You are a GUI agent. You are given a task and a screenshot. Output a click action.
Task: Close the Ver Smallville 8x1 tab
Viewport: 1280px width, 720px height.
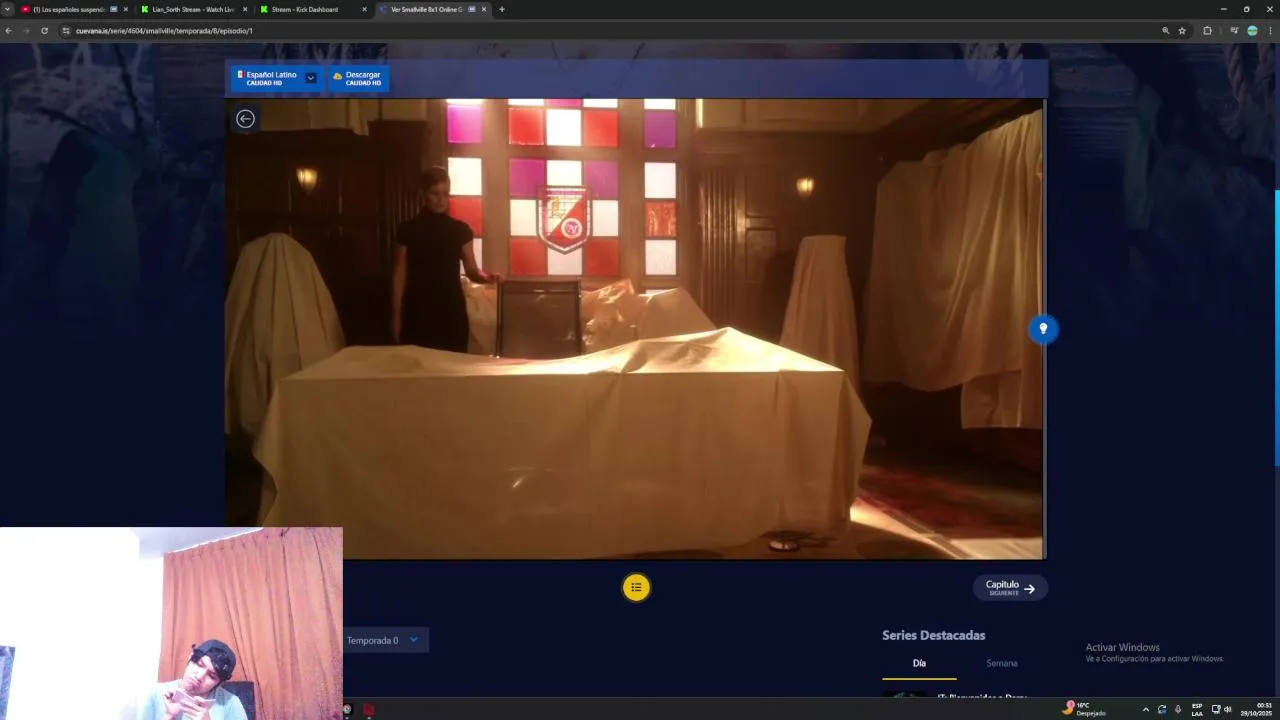(x=484, y=9)
